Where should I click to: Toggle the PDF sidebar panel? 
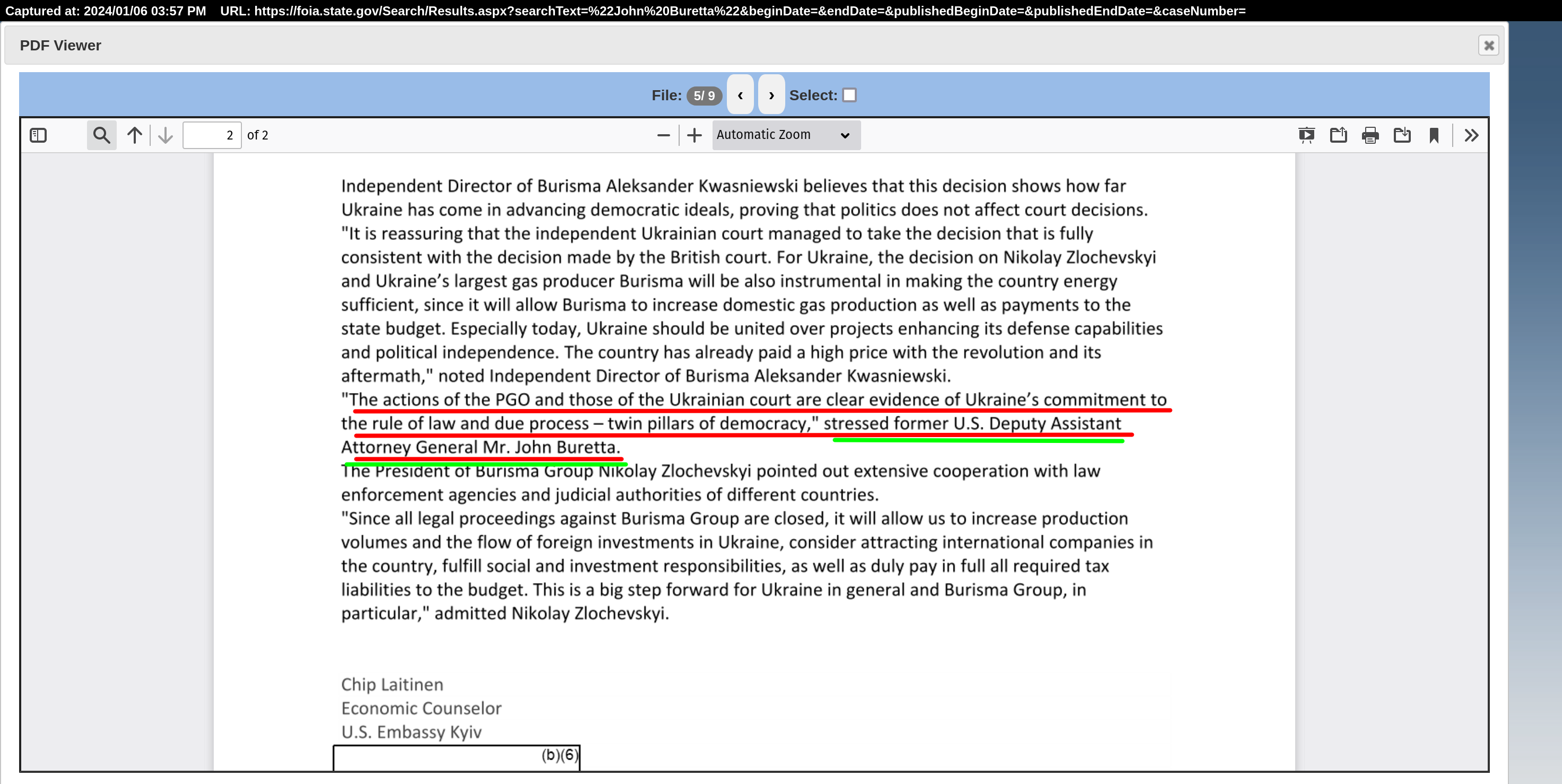(38, 135)
